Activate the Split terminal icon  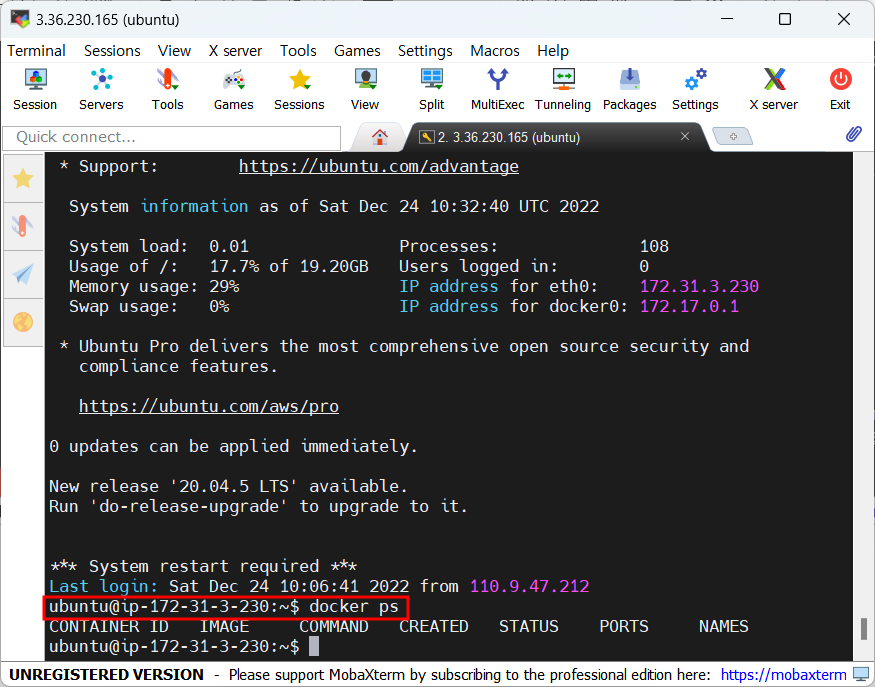tap(431, 89)
